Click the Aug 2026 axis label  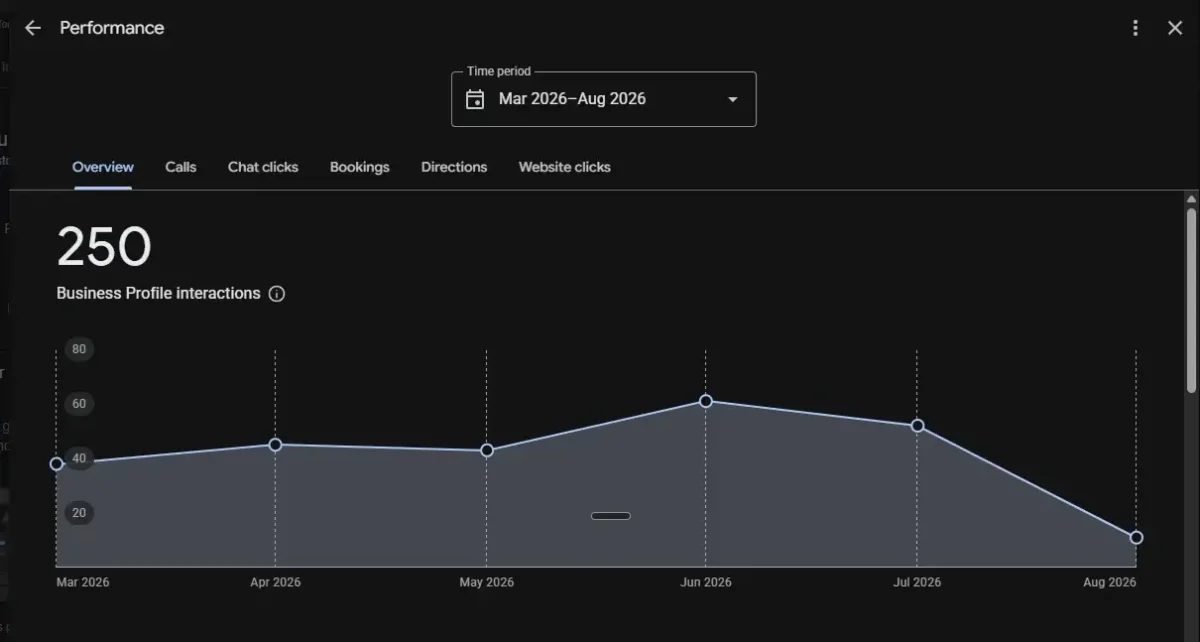point(1110,583)
